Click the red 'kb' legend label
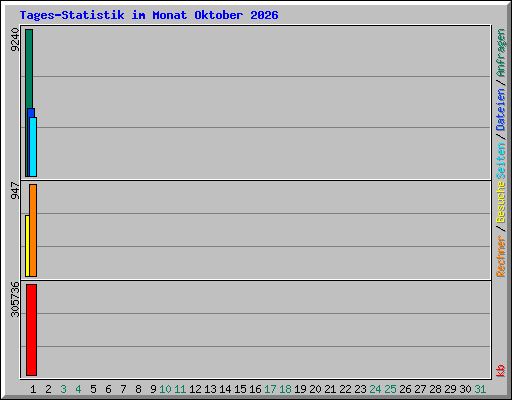Viewport: 512px width, 400px height. (500, 371)
